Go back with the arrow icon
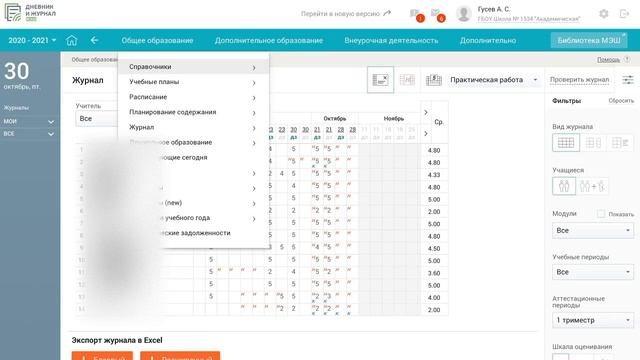 (94, 40)
